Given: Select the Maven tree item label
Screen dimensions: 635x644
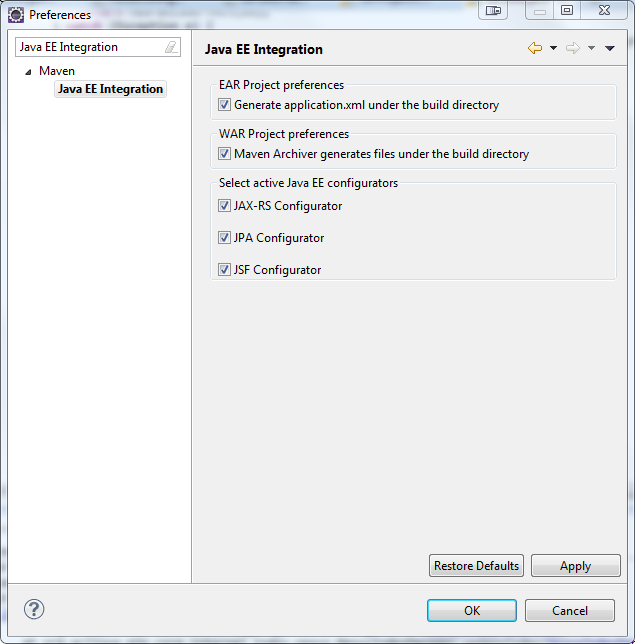Looking at the screenshot, I should 57,71.
